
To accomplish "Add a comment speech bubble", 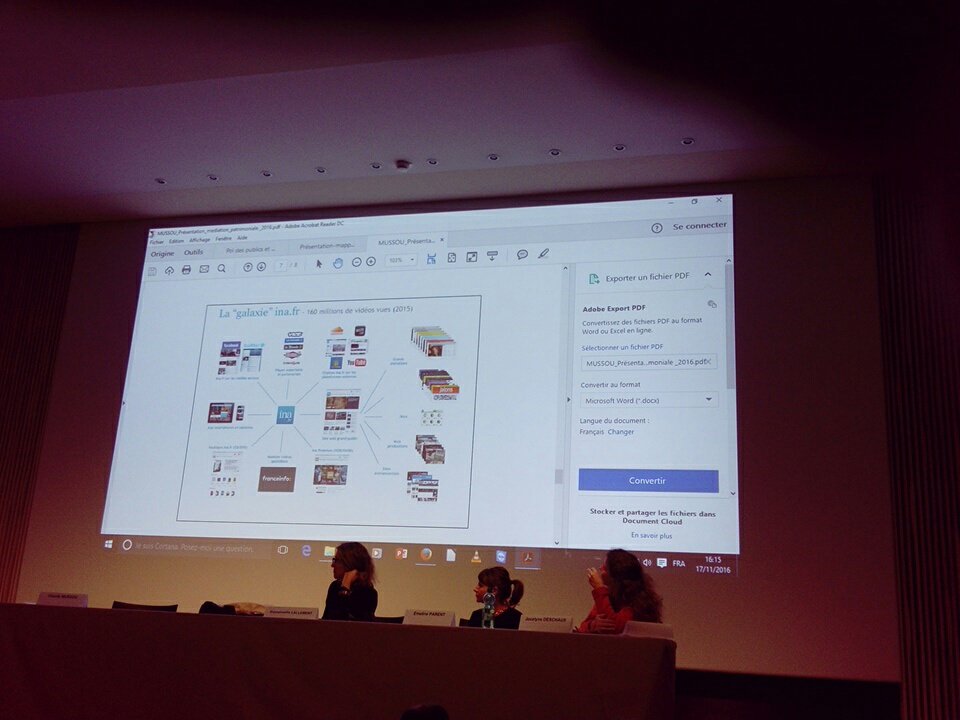I will pos(522,255).
